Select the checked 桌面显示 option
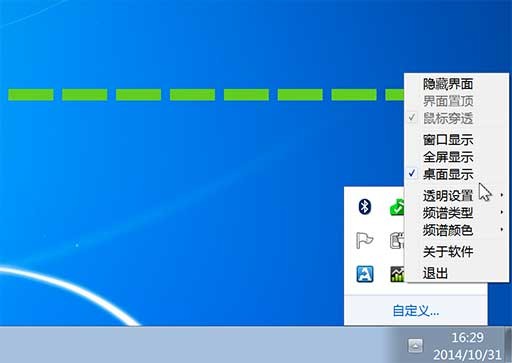Viewport: 512px width, 363px height. (457, 174)
